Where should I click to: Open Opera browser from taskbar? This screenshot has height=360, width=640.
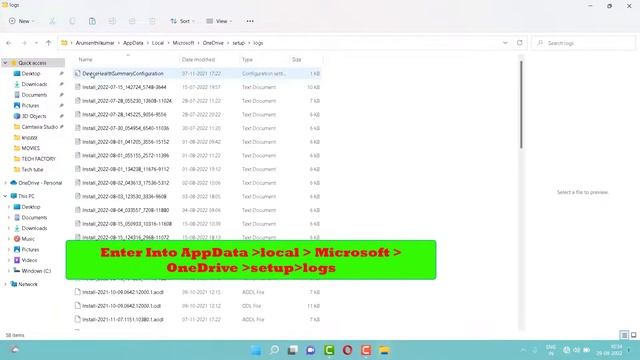coord(348,350)
